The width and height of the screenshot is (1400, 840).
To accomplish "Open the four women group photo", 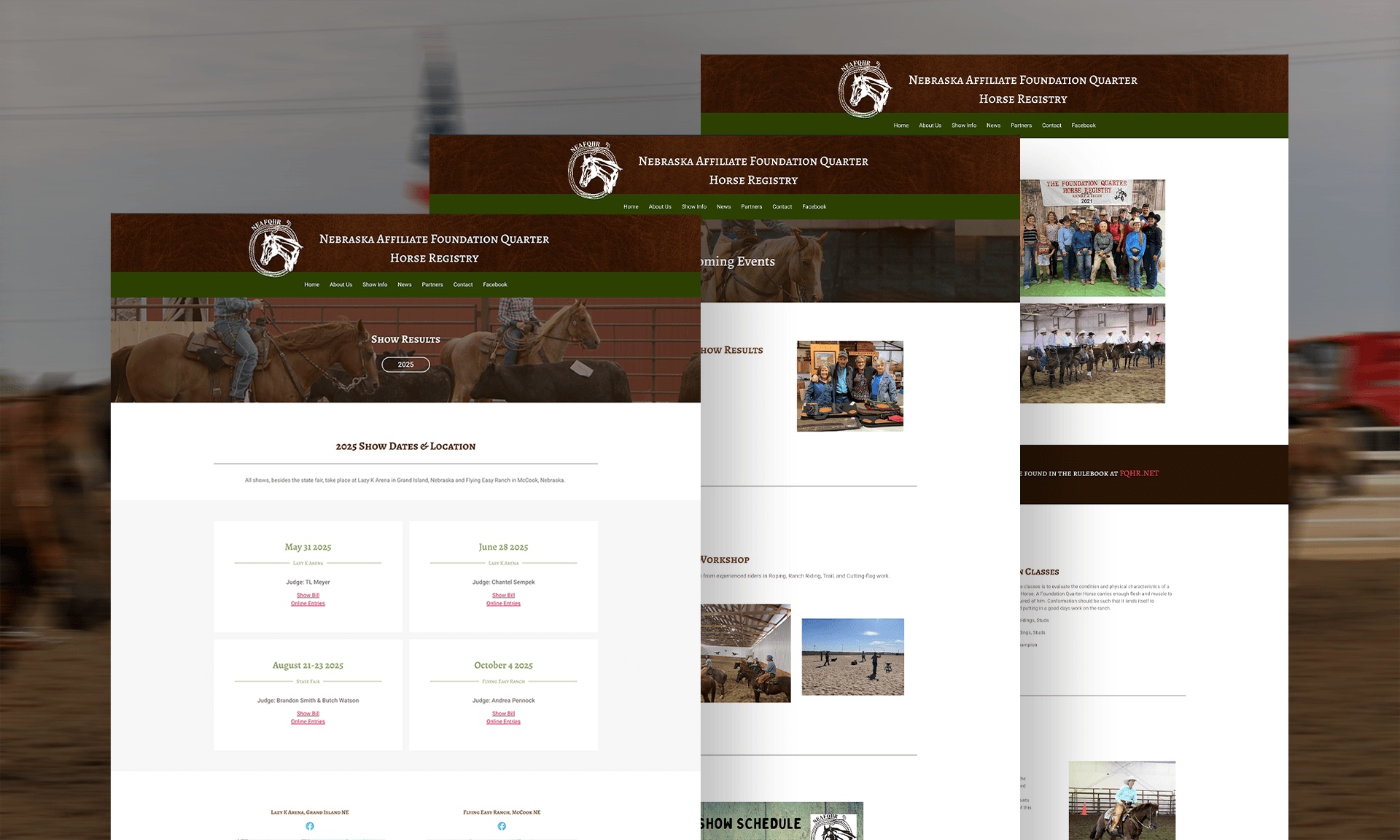I will [850, 386].
